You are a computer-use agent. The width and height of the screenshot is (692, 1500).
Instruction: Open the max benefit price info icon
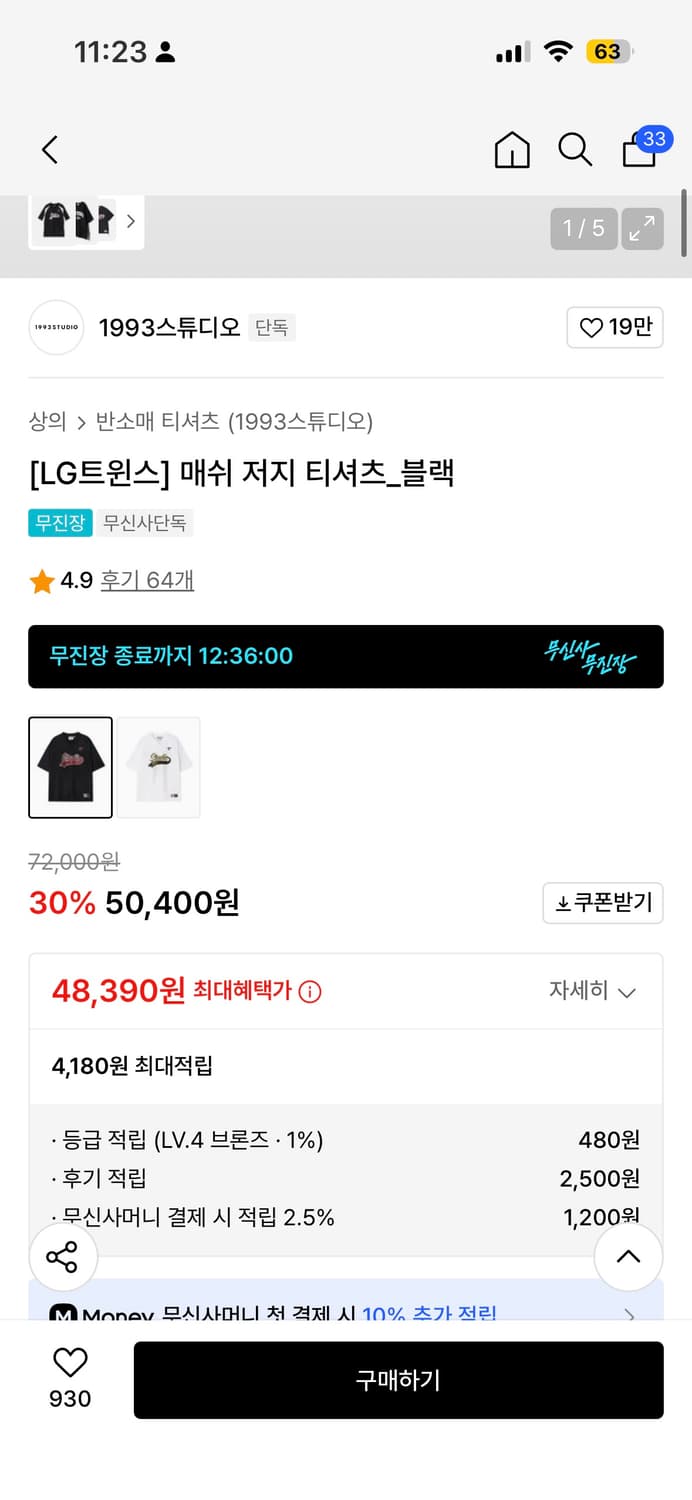(x=311, y=992)
